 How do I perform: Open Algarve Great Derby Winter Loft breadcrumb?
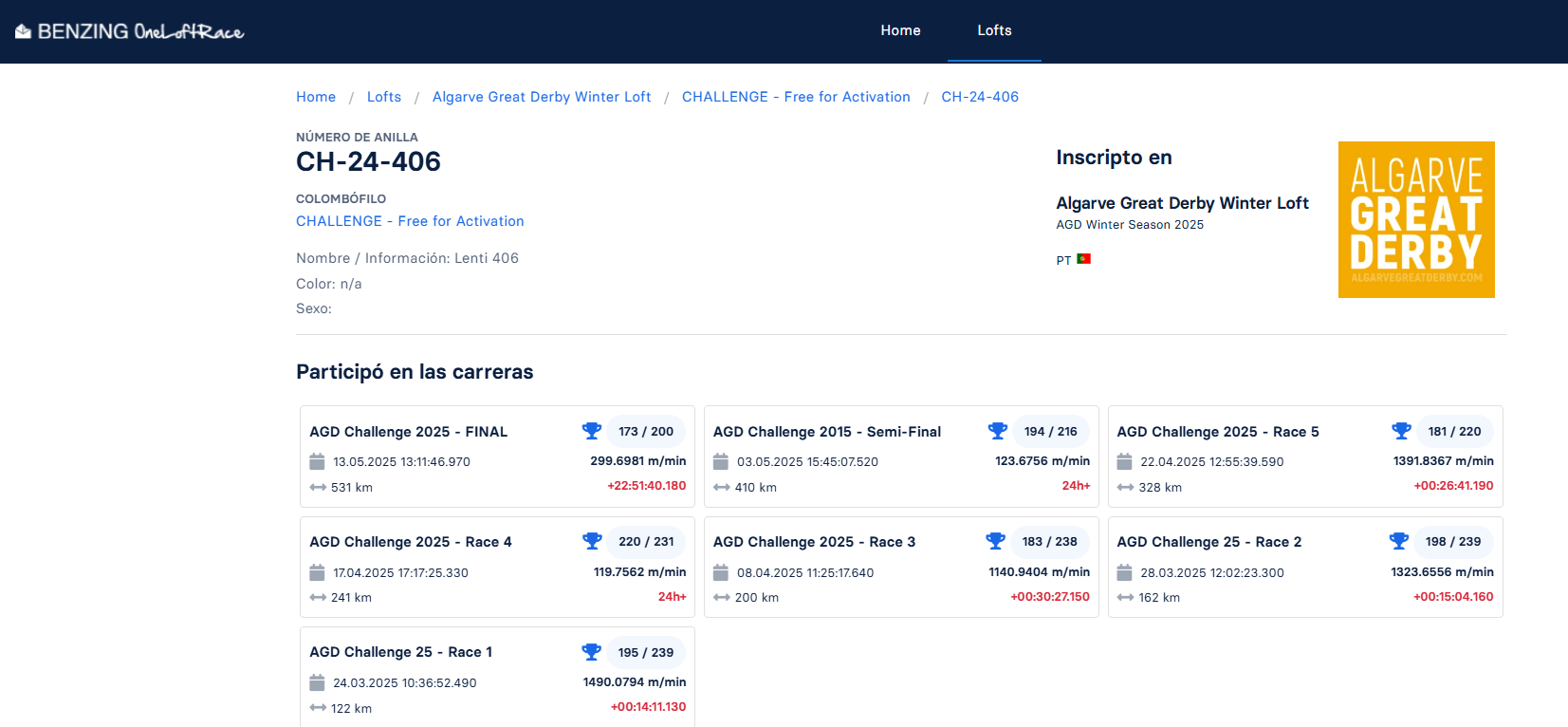(542, 97)
